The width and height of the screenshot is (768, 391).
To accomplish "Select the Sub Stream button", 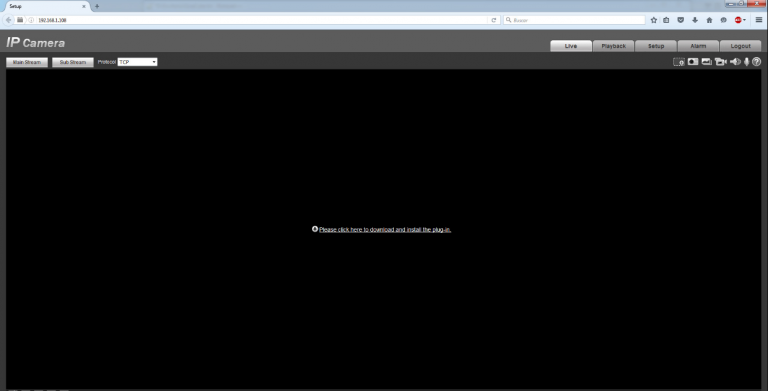I will pos(72,62).
